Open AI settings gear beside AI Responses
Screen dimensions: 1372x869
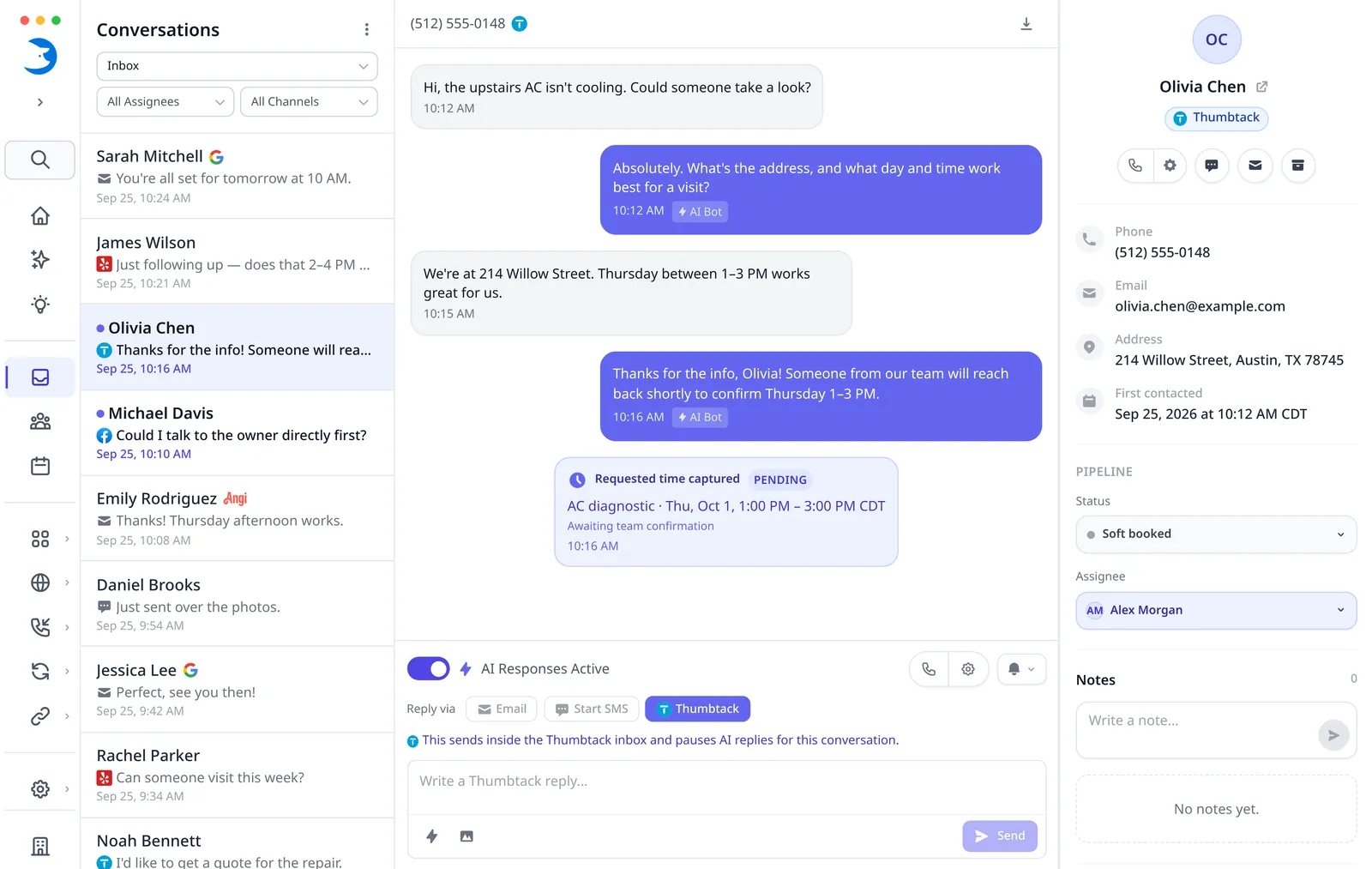pyautogui.click(x=968, y=669)
